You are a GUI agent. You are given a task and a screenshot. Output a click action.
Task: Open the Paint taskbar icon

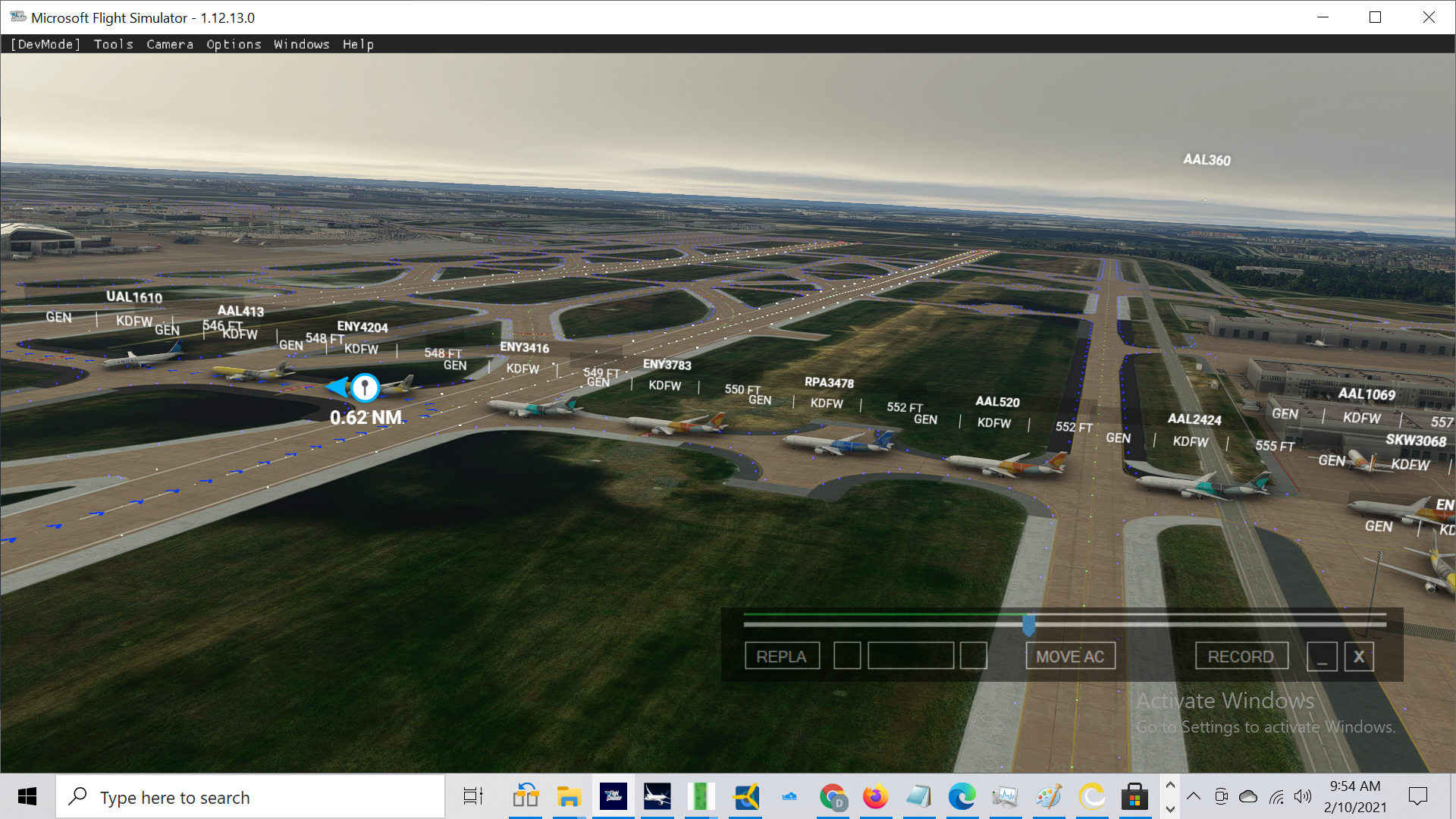(1049, 796)
